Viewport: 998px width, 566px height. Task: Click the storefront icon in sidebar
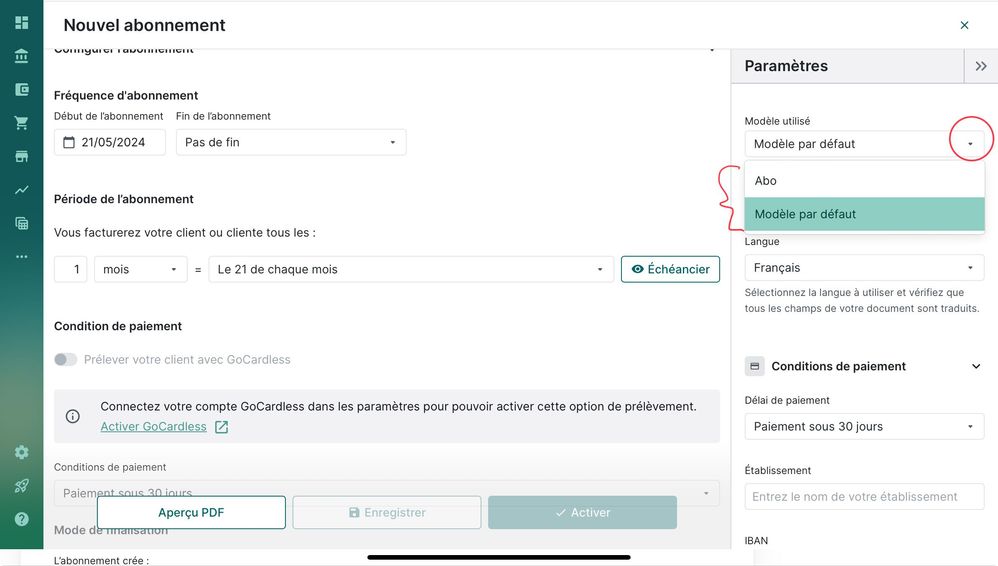21,156
